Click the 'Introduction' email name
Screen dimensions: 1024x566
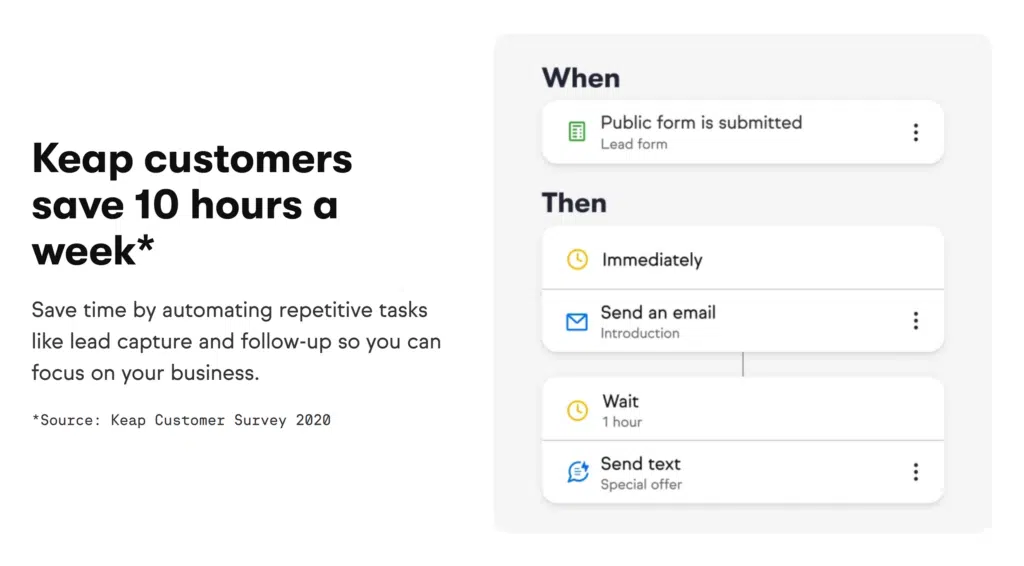click(639, 334)
